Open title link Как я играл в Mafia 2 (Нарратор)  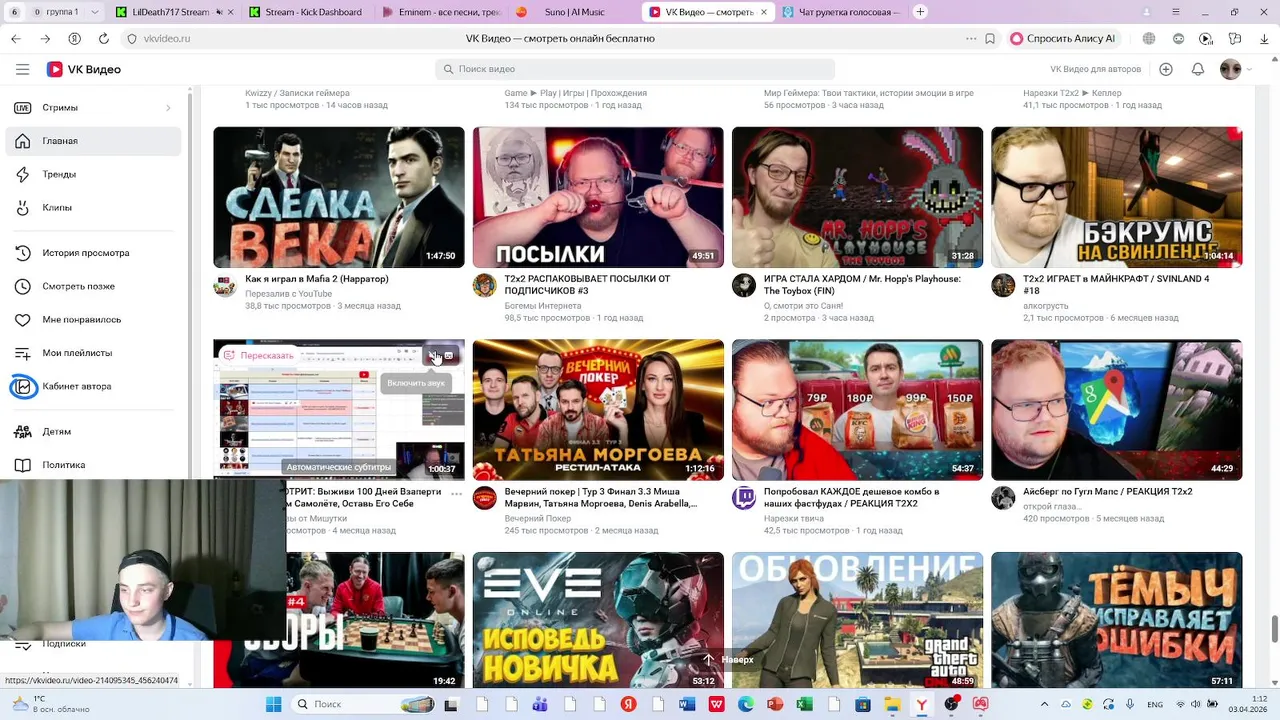tap(317, 279)
